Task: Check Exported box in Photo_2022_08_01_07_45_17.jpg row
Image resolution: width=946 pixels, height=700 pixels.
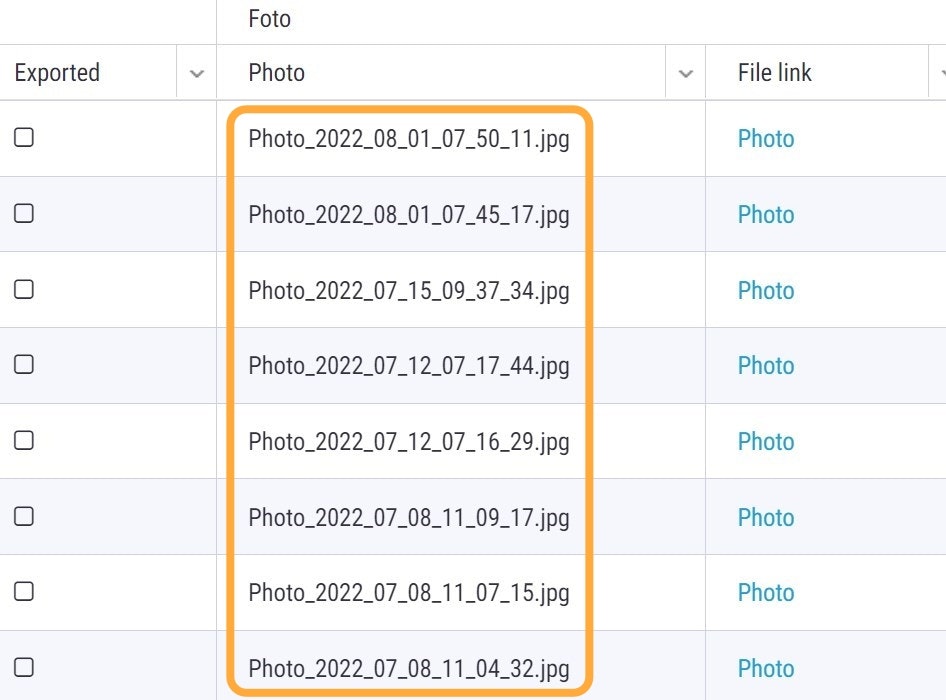Action: pyautogui.click(x=24, y=213)
